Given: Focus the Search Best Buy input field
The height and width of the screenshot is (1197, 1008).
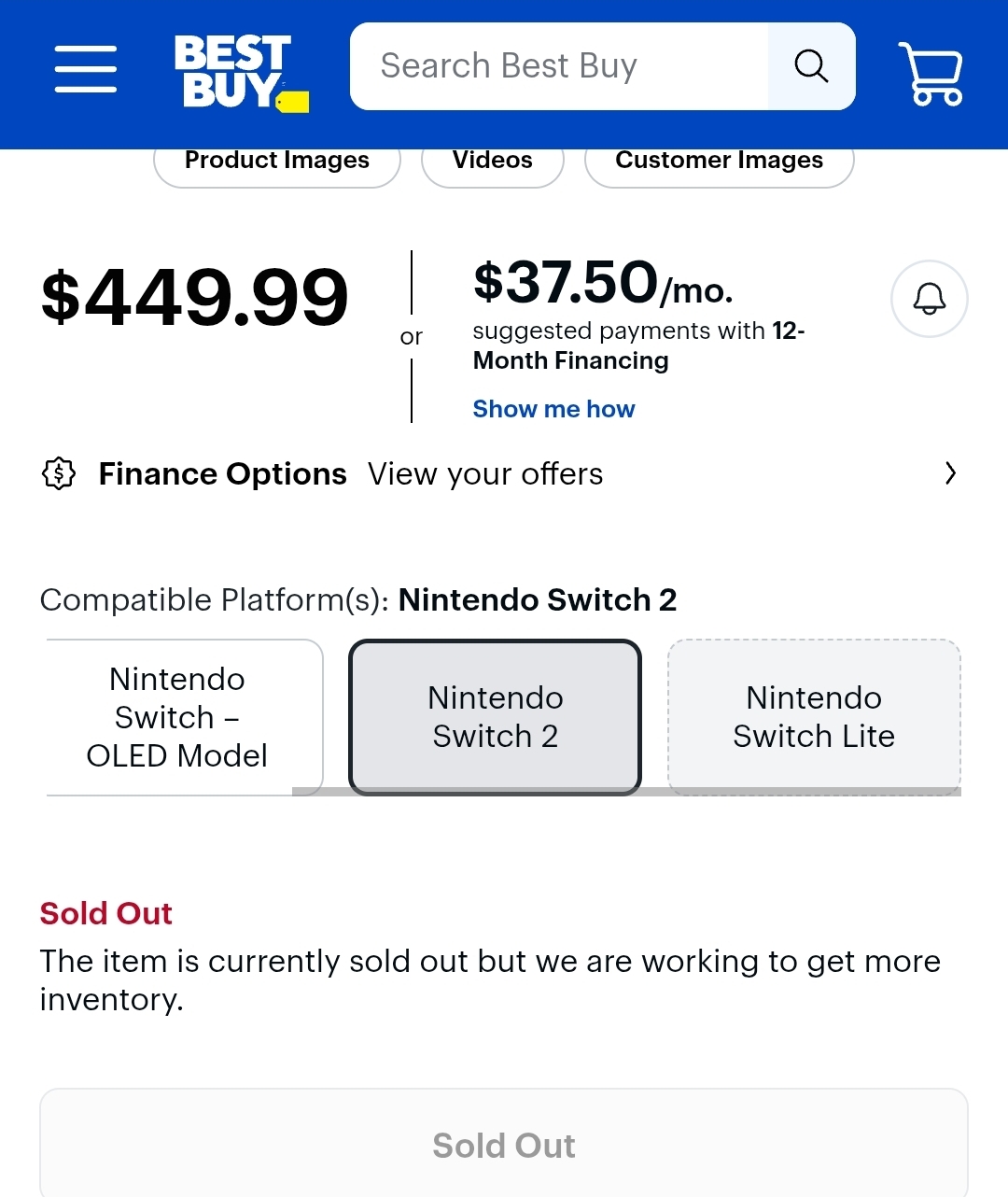Looking at the screenshot, I should point(560,66).
